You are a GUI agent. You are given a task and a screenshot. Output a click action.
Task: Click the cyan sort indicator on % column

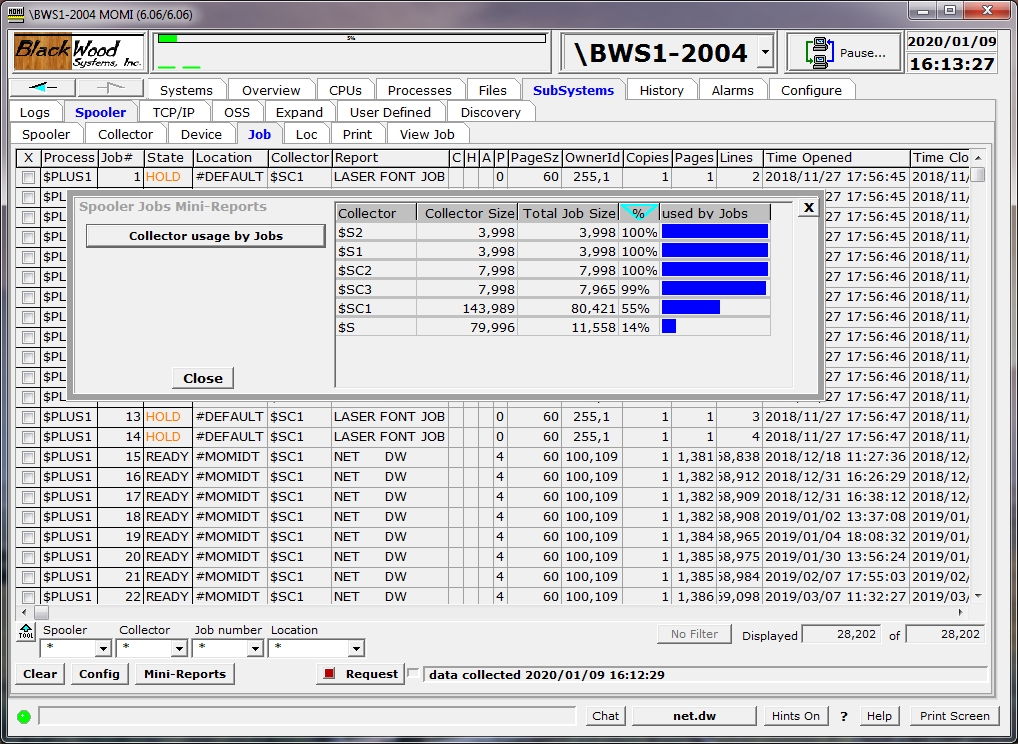click(639, 212)
